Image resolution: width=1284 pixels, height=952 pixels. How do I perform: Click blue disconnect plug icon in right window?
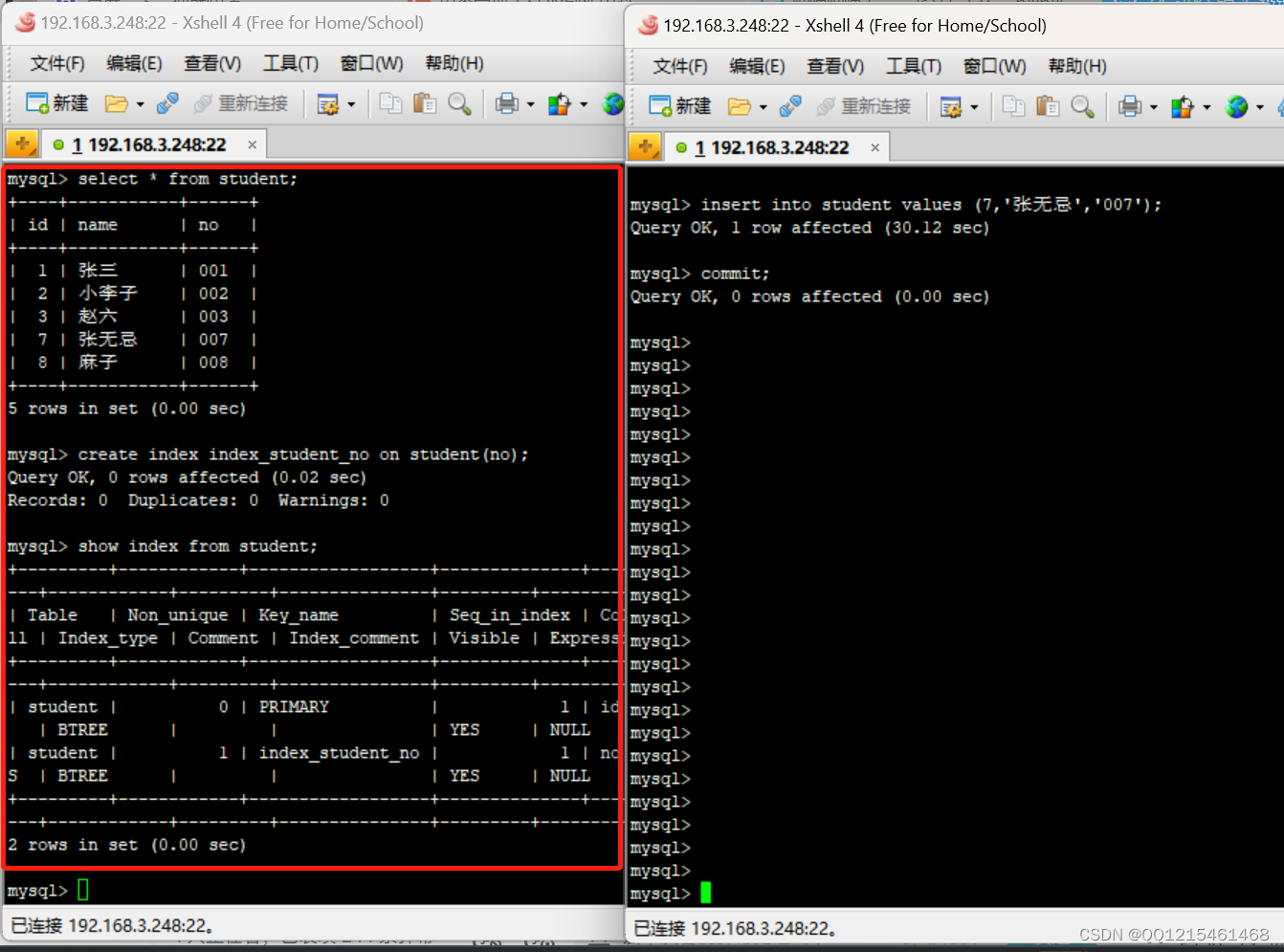[x=790, y=106]
